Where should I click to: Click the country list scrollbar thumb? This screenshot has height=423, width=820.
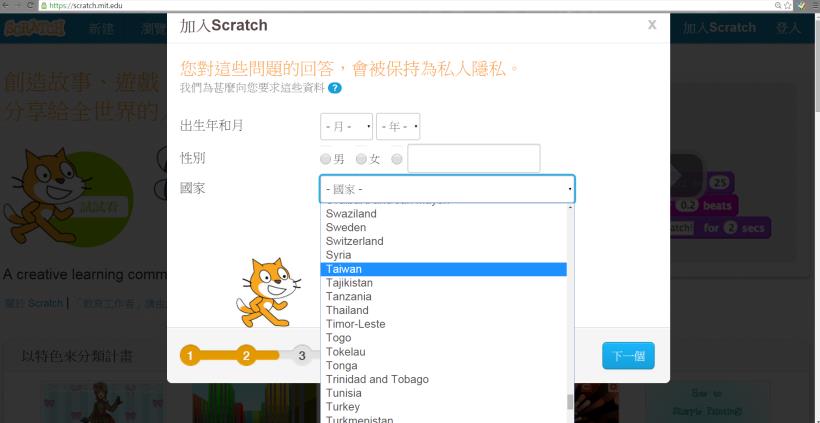point(570,402)
